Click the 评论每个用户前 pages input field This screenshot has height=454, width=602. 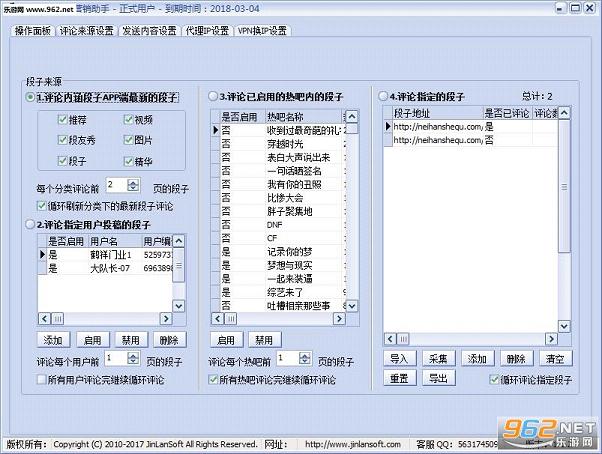117,358
